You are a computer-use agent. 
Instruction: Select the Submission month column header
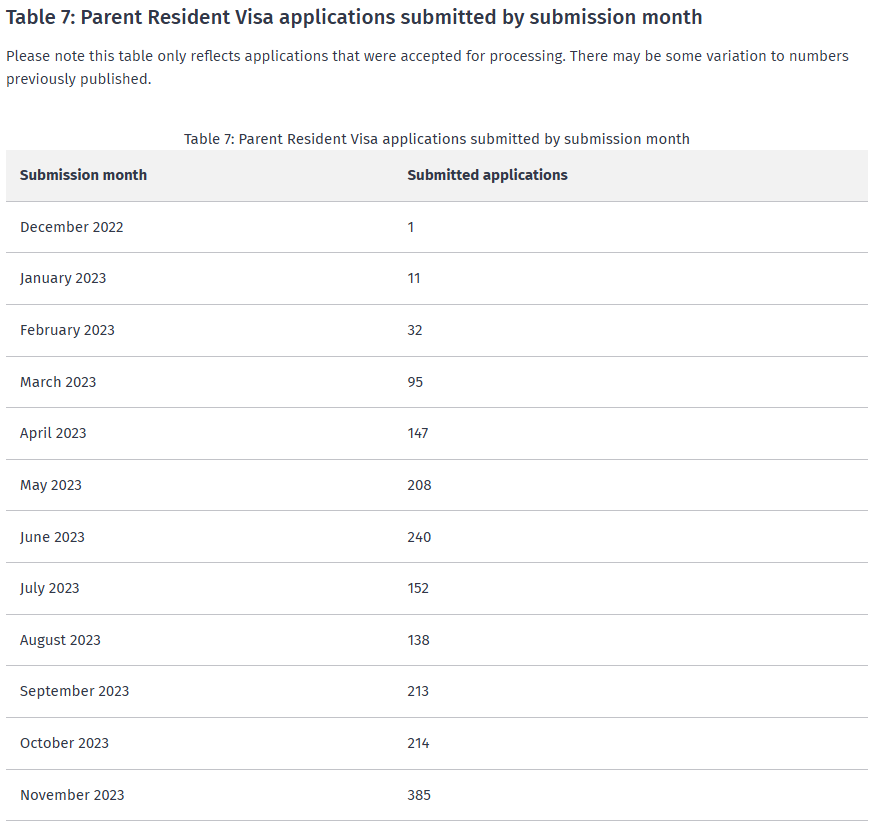83,175
